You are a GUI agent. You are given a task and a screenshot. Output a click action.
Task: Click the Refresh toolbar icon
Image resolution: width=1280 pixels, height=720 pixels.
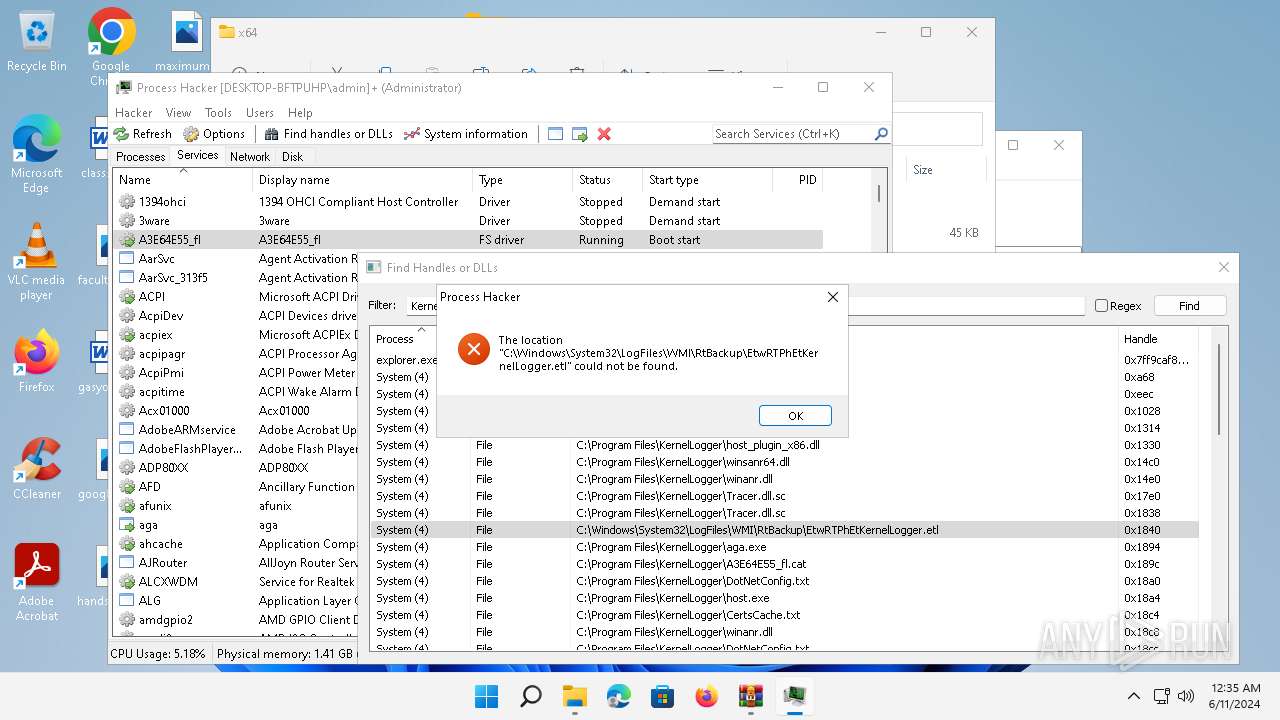[x=142, y=134]
